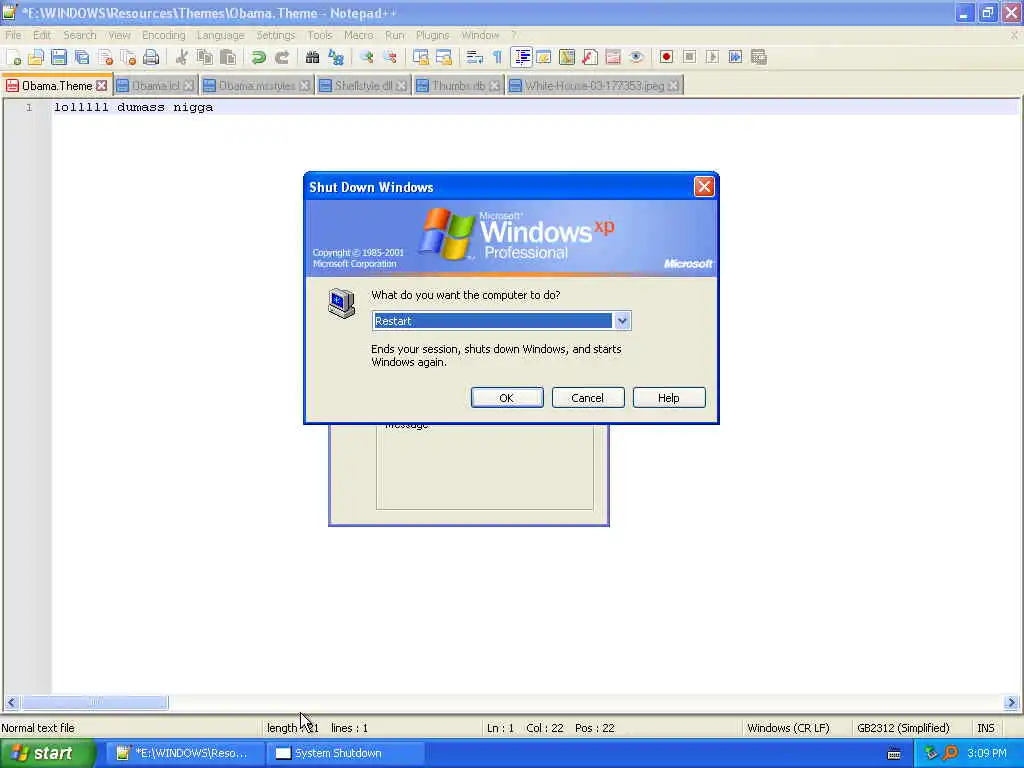Screen dimensions: 1024x768
Task: Click the Paste clipboard icon
Action: (x=228, y=57)
